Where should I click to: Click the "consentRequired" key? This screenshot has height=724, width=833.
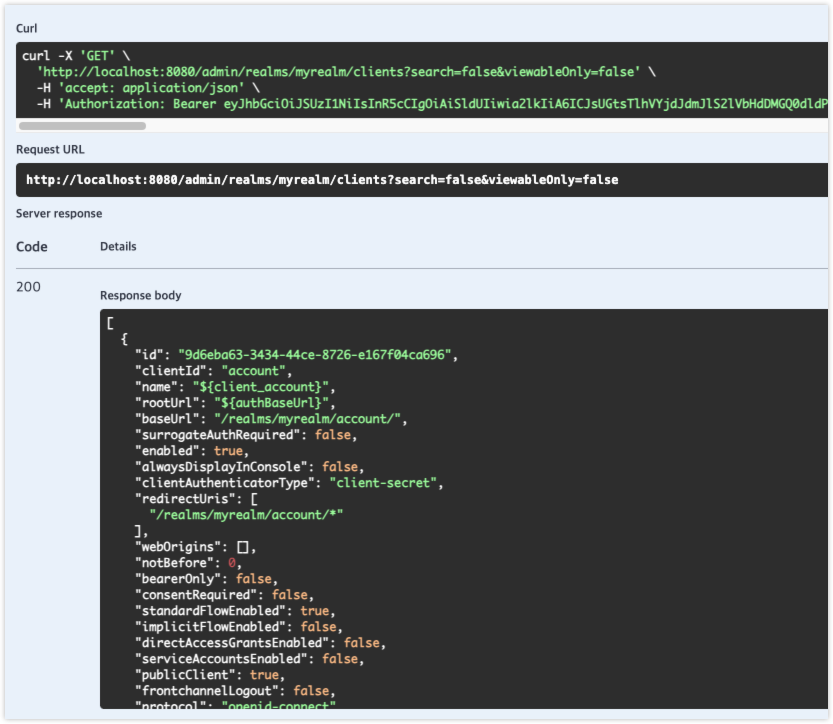pyautogui.click(x=196, y=594)
